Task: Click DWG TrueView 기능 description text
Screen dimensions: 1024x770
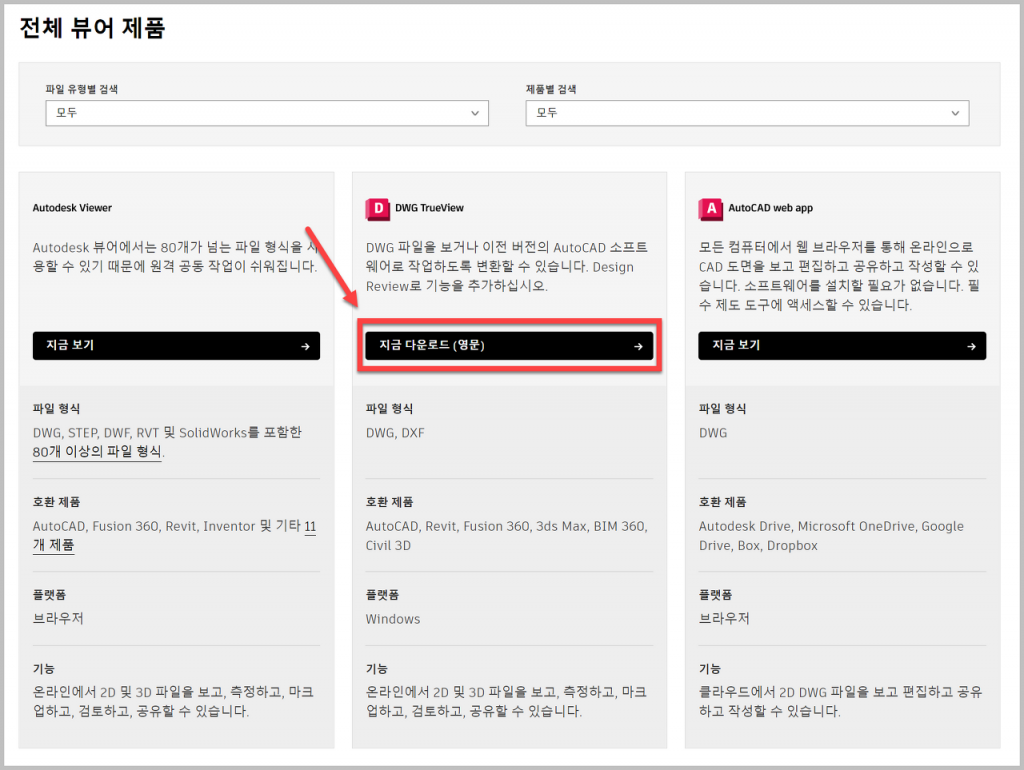Action: coord(506,701)
